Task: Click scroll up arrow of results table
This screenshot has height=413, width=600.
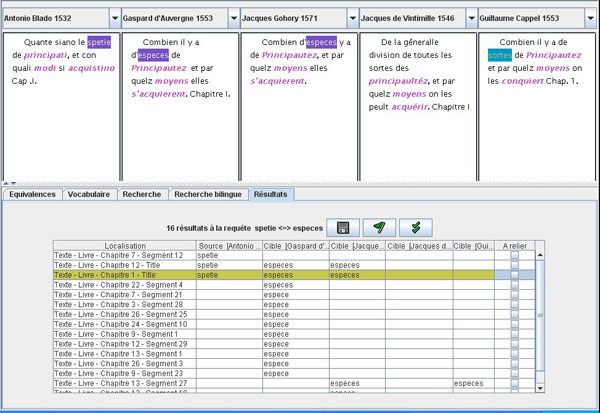Action: coord(541,255)
